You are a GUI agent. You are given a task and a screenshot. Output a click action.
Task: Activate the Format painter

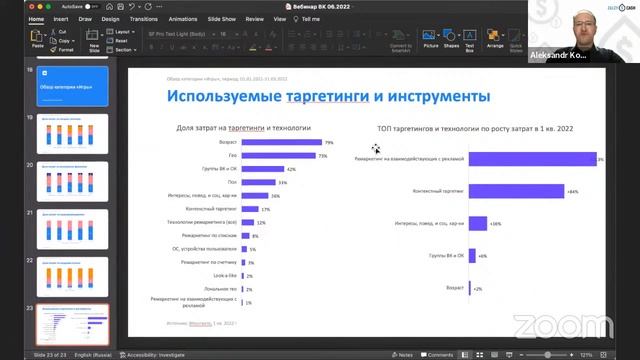[62, 50]
